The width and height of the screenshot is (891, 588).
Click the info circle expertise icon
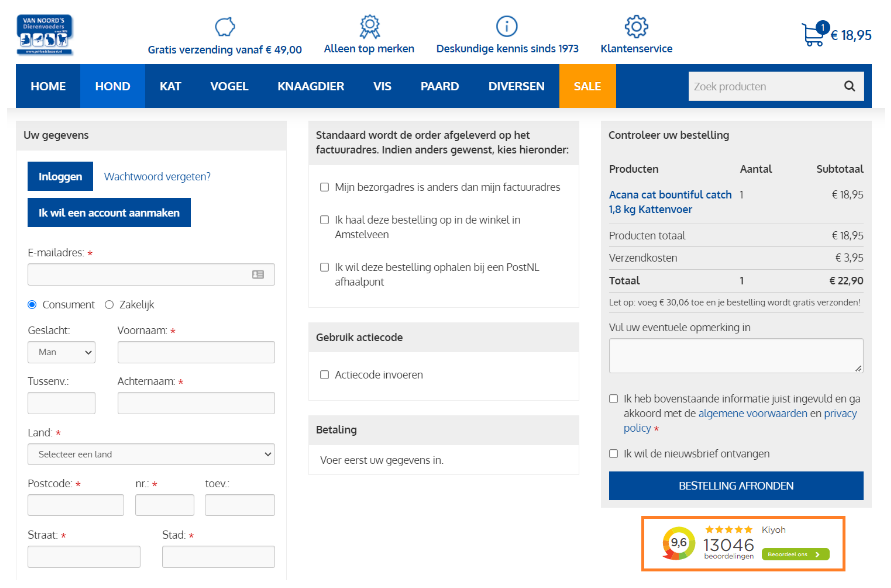(507, 26)
